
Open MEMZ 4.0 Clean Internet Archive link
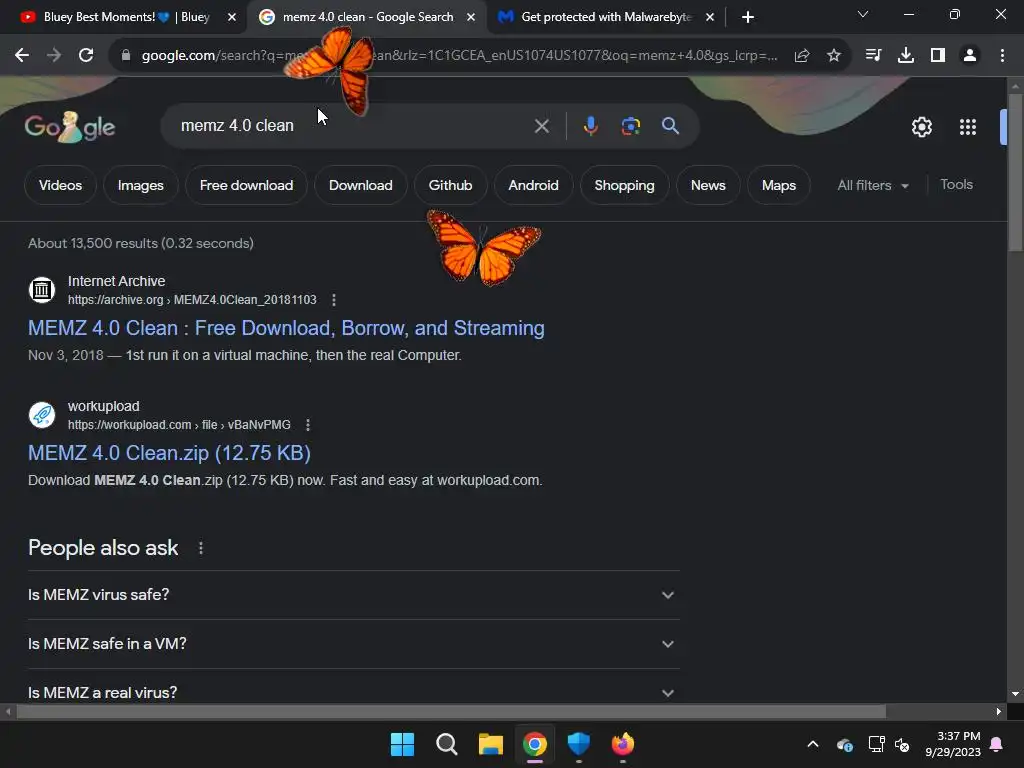pos(286,328)
